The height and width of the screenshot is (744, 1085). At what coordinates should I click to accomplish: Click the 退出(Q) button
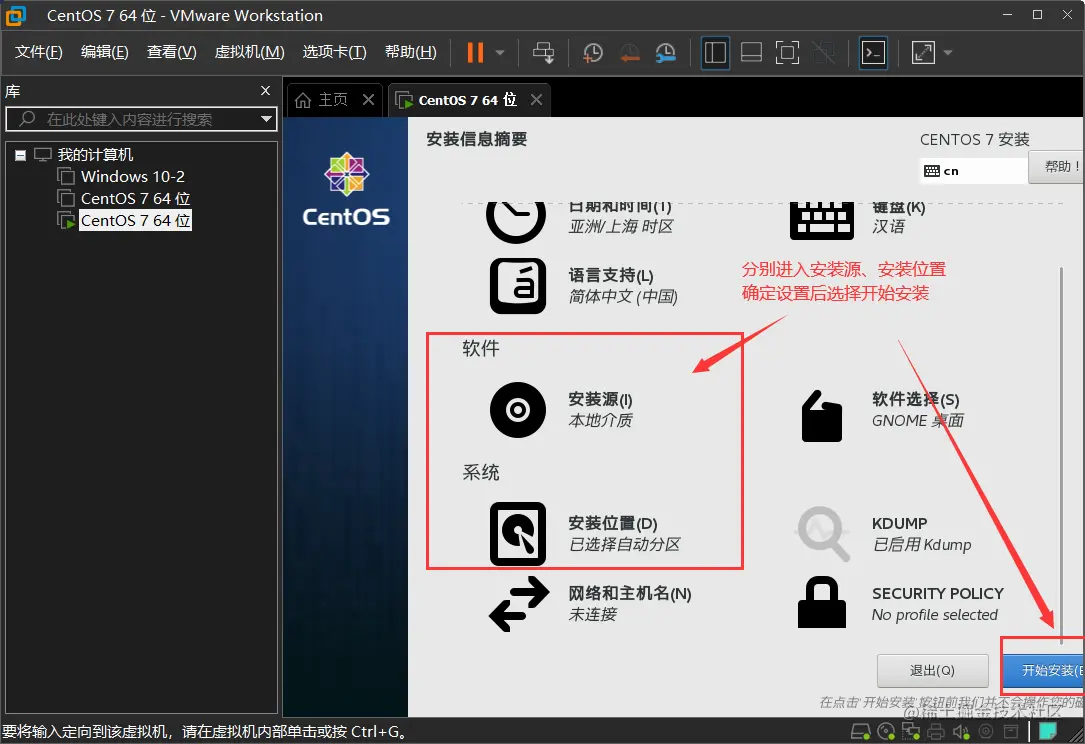pos(932,671)
